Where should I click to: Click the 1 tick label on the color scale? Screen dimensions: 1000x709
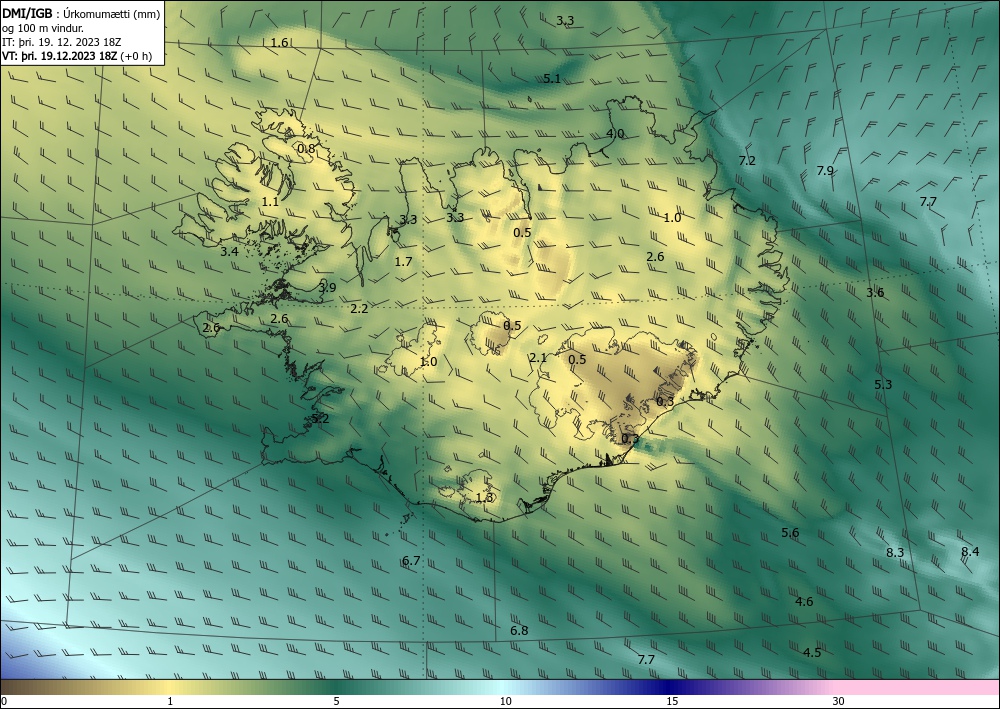tap(170, 701)
